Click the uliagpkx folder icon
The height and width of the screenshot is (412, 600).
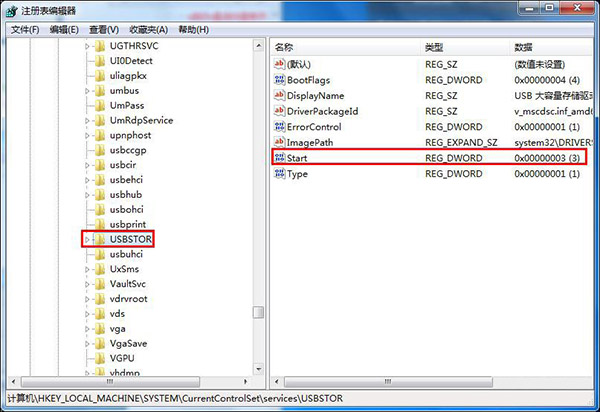click(100, 76)
